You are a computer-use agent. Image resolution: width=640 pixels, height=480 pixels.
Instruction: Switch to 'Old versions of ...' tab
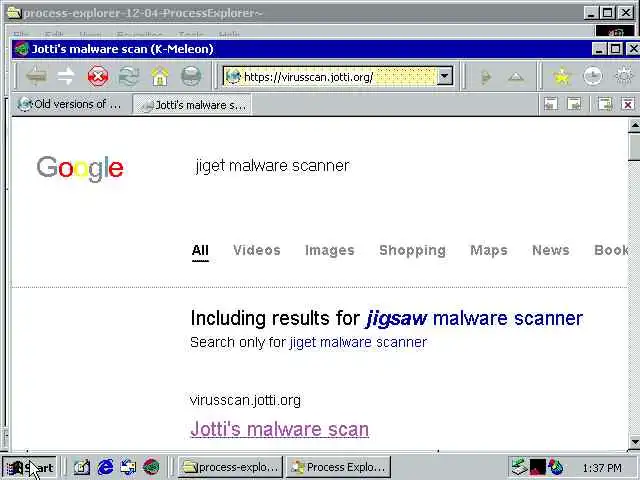70,104
